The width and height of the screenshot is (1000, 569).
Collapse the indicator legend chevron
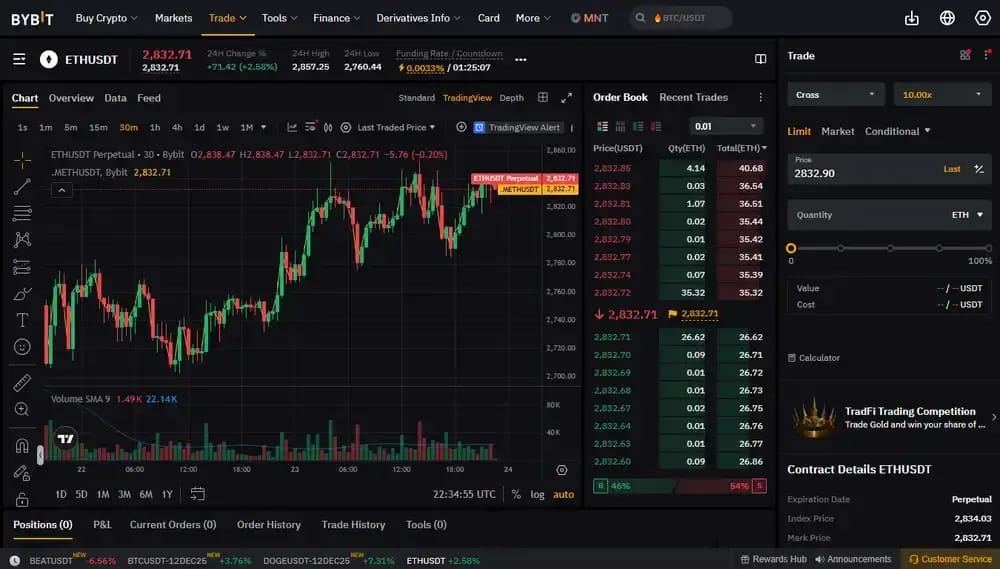(x=62, y=190)
